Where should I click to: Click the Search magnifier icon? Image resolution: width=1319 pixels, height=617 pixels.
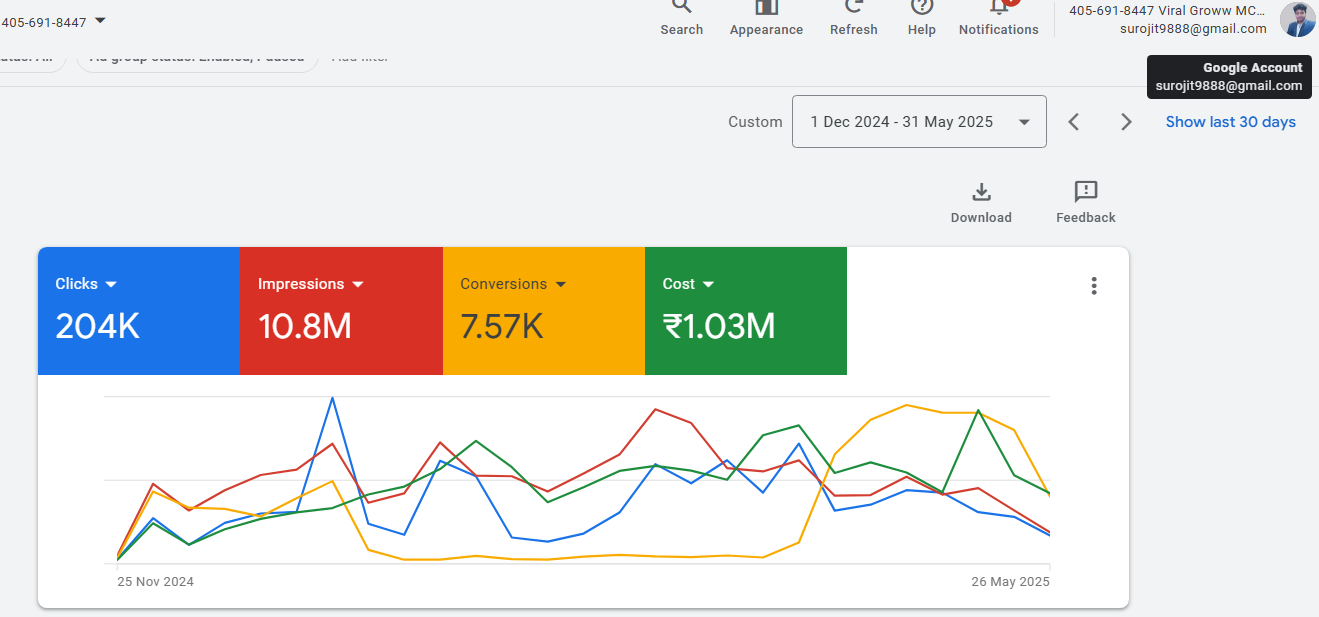pos(681,8)
